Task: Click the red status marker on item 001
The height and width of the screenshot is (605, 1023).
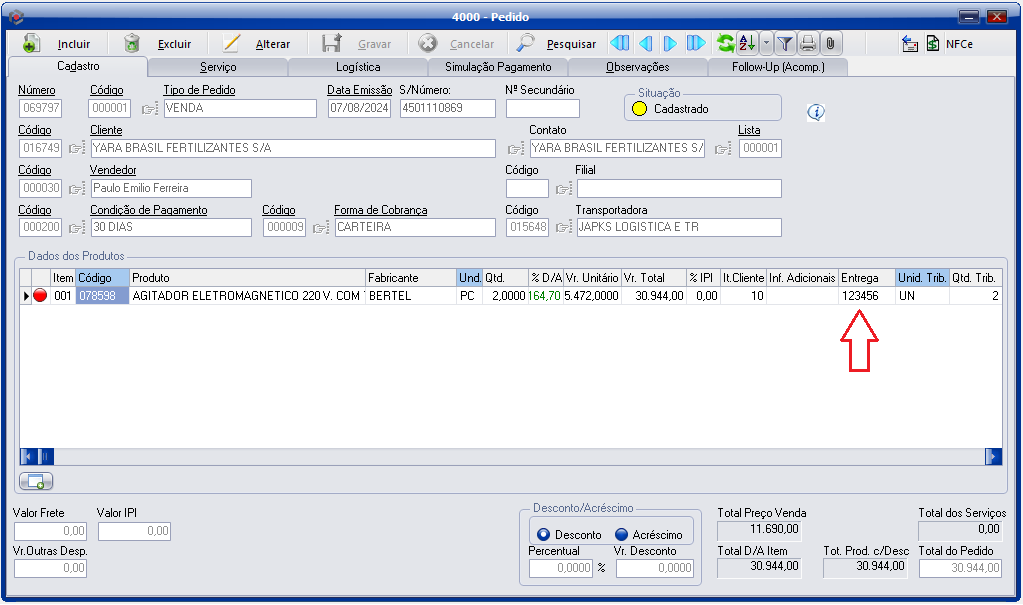Action: (x=41, y=296)
